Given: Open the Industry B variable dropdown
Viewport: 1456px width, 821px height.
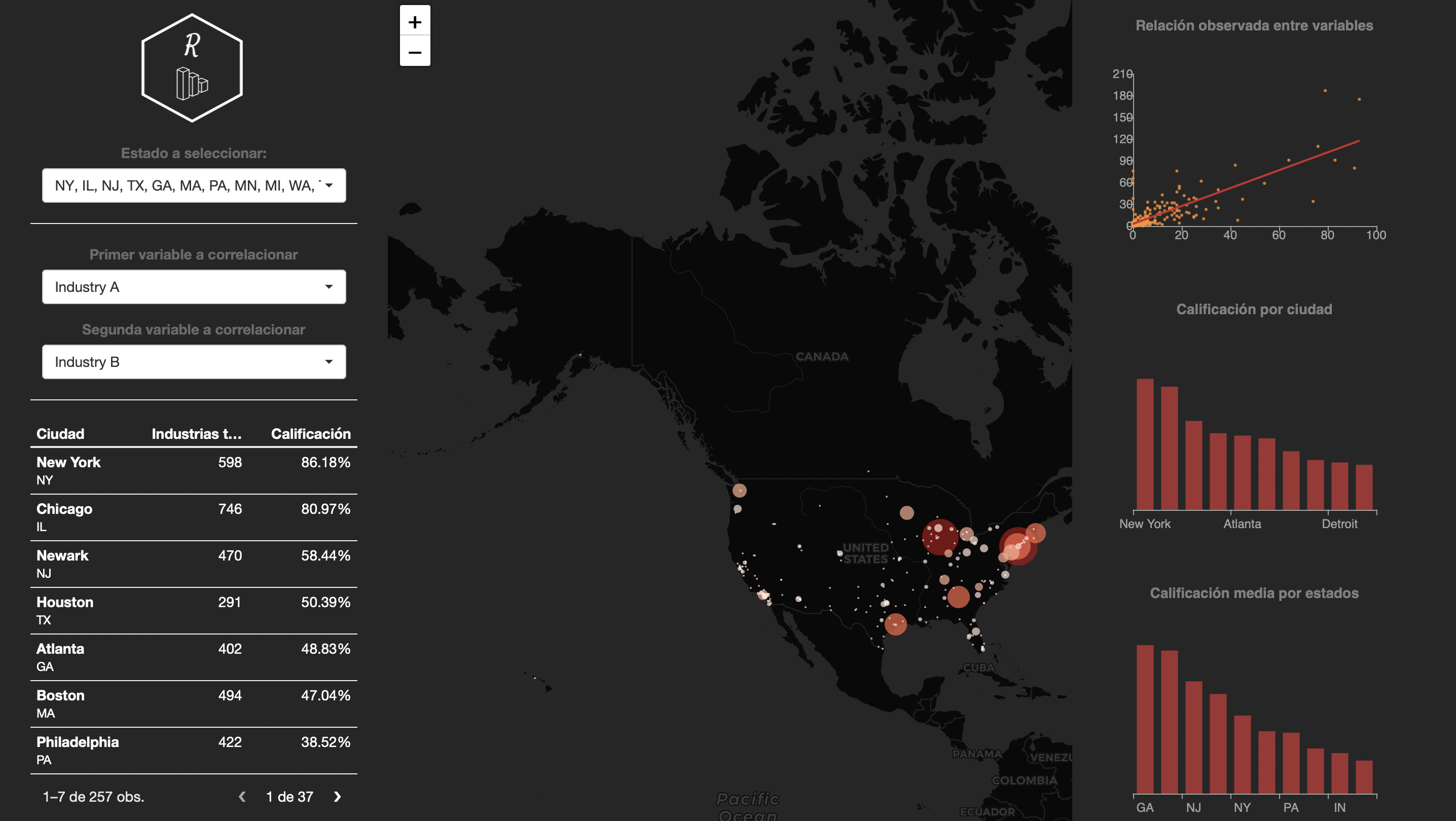Looking at the screenshot, I should click(x=194, y=362).
